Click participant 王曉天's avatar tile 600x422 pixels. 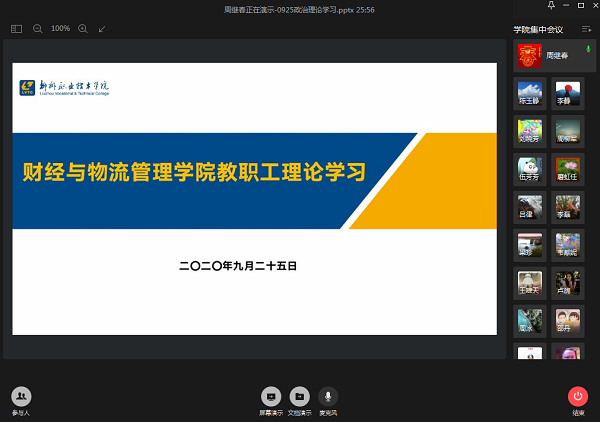click(x=530, y=281)
